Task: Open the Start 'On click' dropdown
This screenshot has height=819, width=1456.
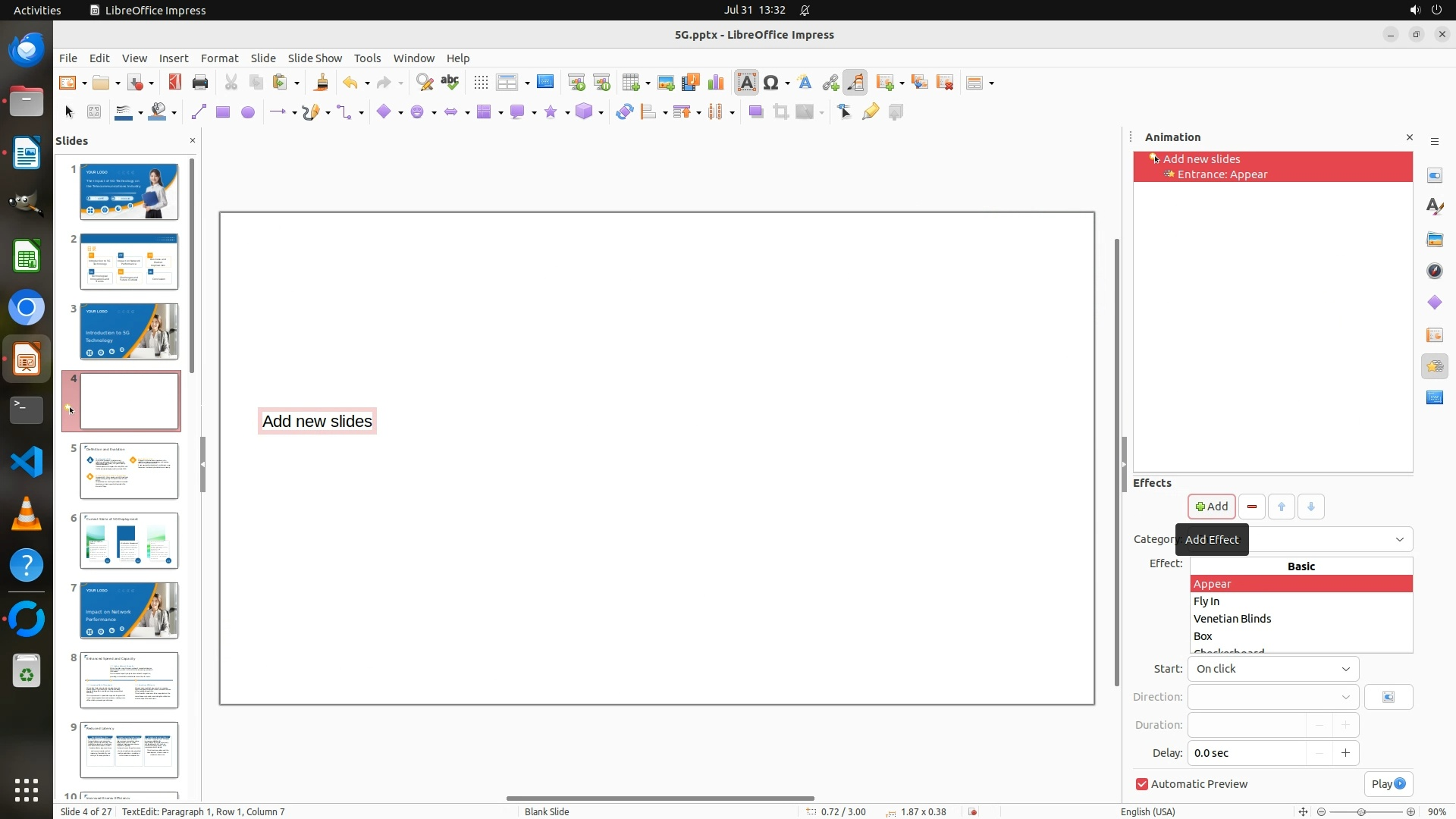Action: coord(1272,669)
